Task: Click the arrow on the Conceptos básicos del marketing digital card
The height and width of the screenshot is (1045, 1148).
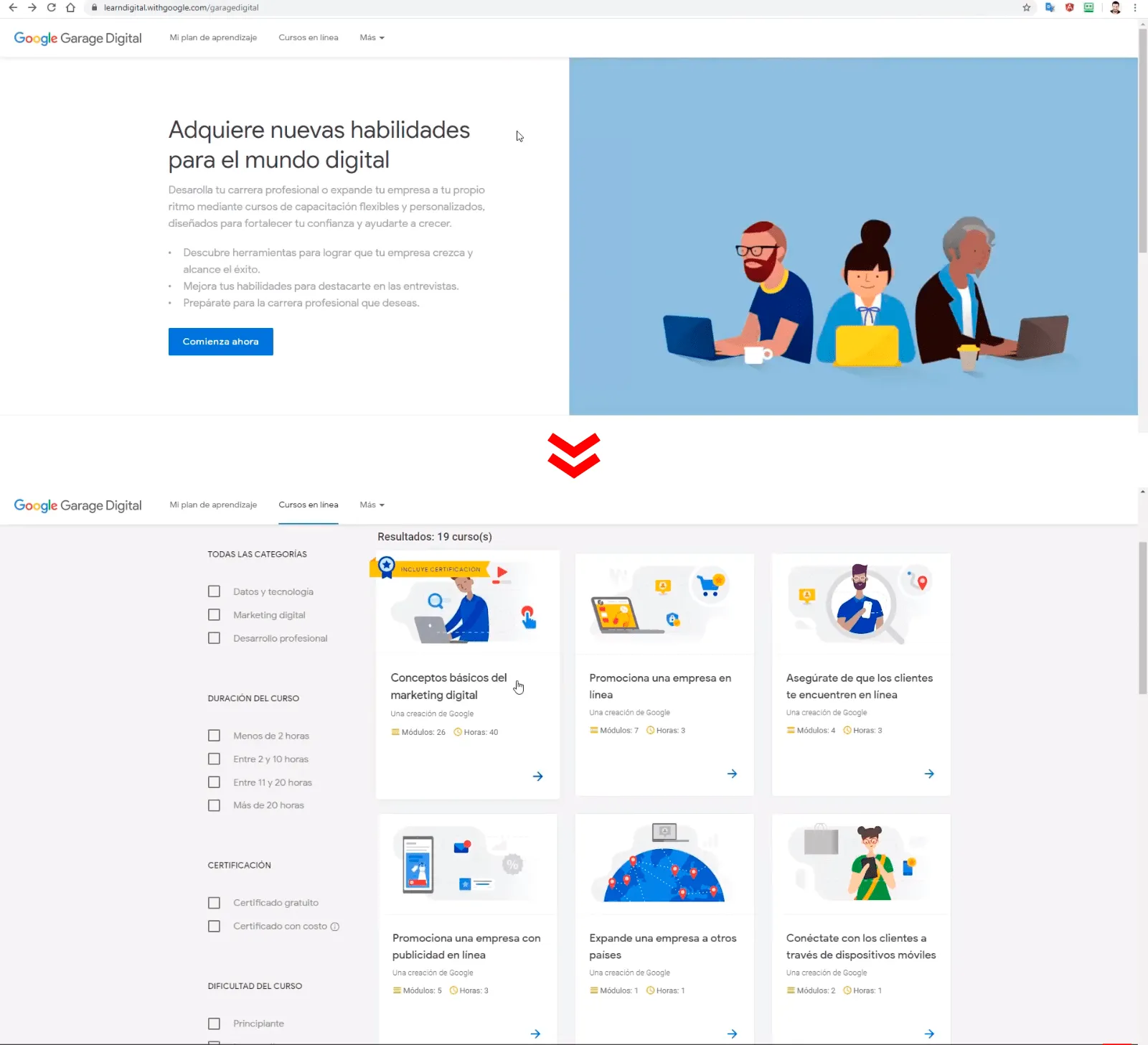Action: click(537, 777)
